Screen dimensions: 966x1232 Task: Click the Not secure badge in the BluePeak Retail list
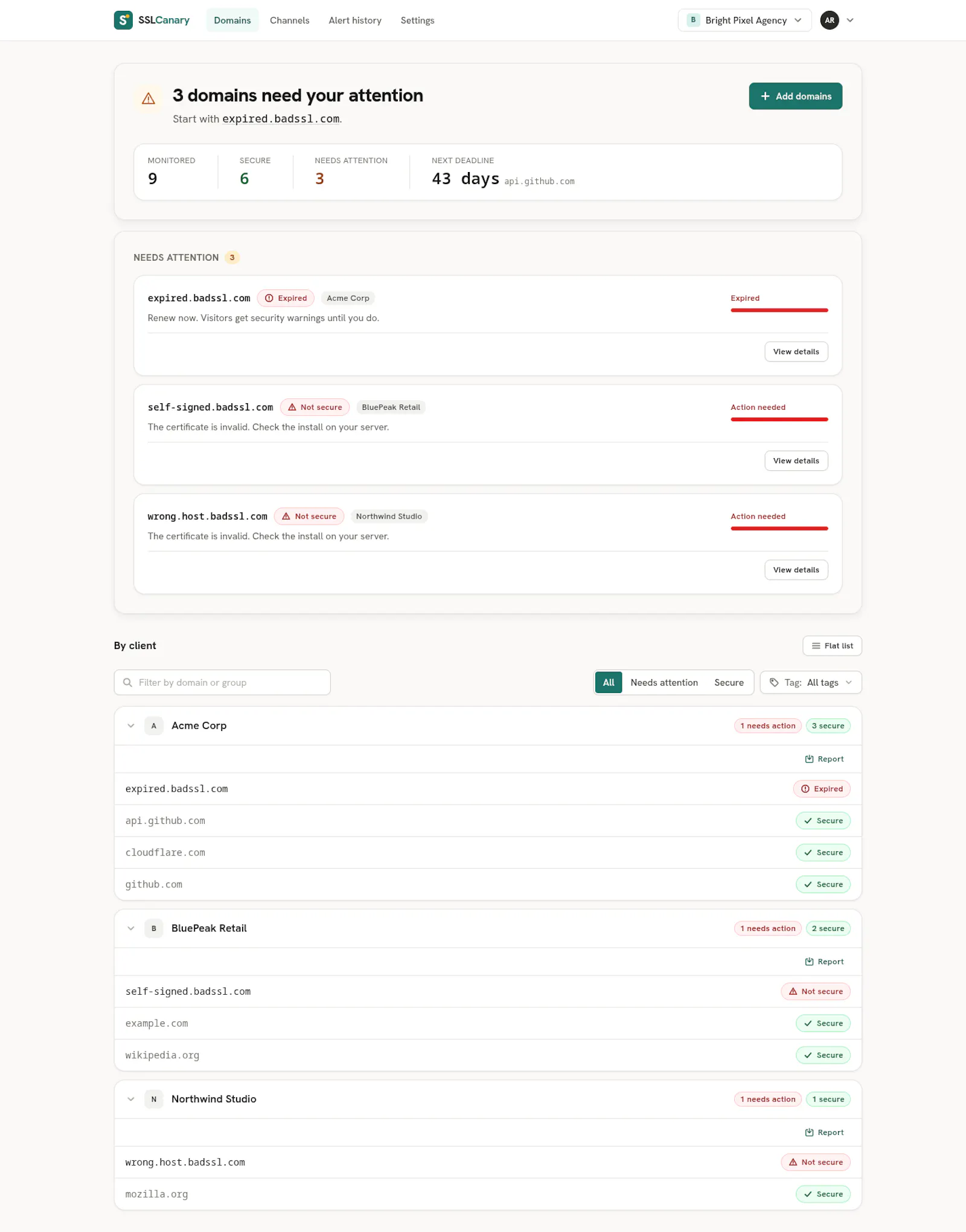click(816, 992)
